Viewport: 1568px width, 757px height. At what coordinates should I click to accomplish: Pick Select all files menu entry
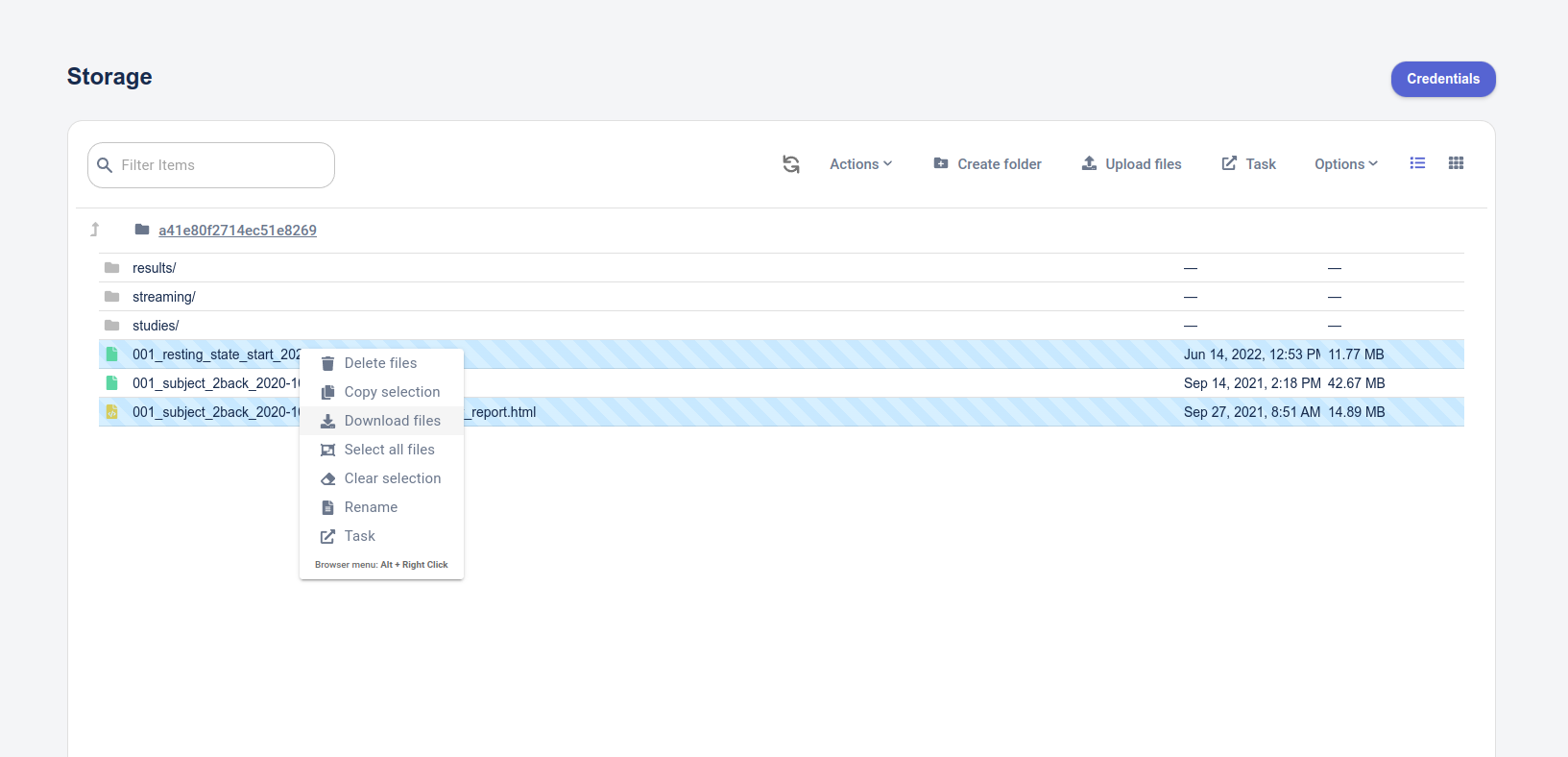[x=381, y=450]
